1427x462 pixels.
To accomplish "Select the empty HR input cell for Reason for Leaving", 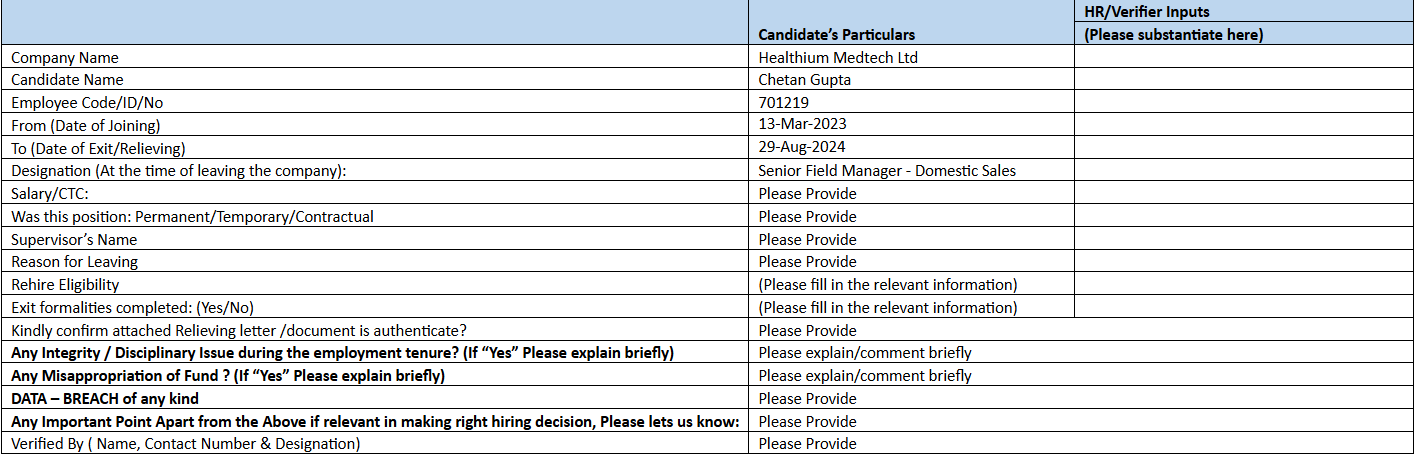I will [1244, 262].
